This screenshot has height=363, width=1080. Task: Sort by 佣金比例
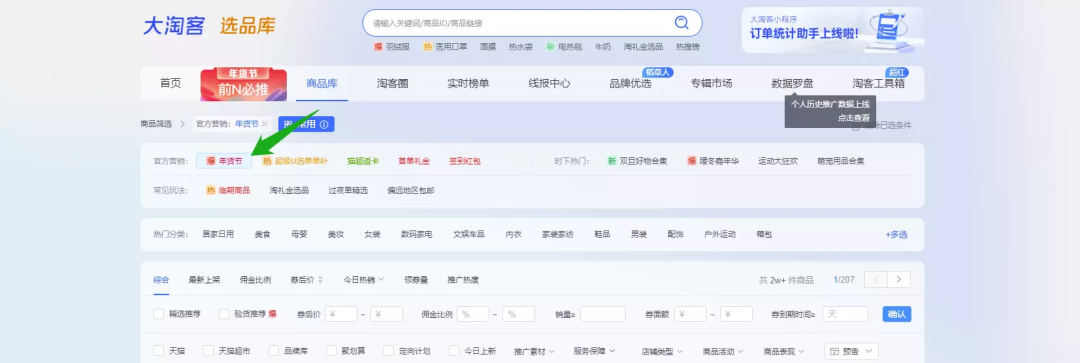(255, 280)
